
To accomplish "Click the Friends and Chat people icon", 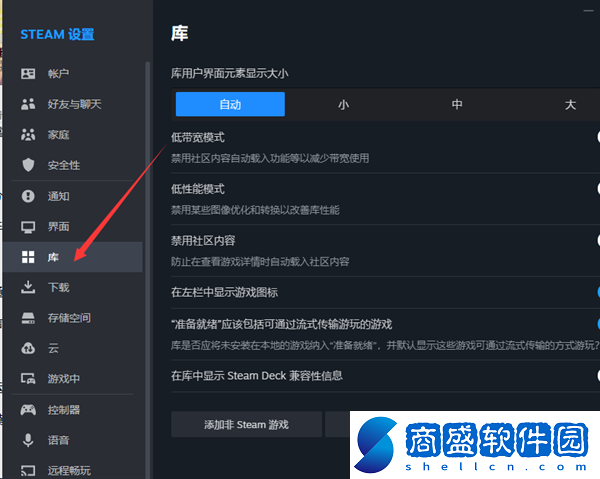I will 28,104.
